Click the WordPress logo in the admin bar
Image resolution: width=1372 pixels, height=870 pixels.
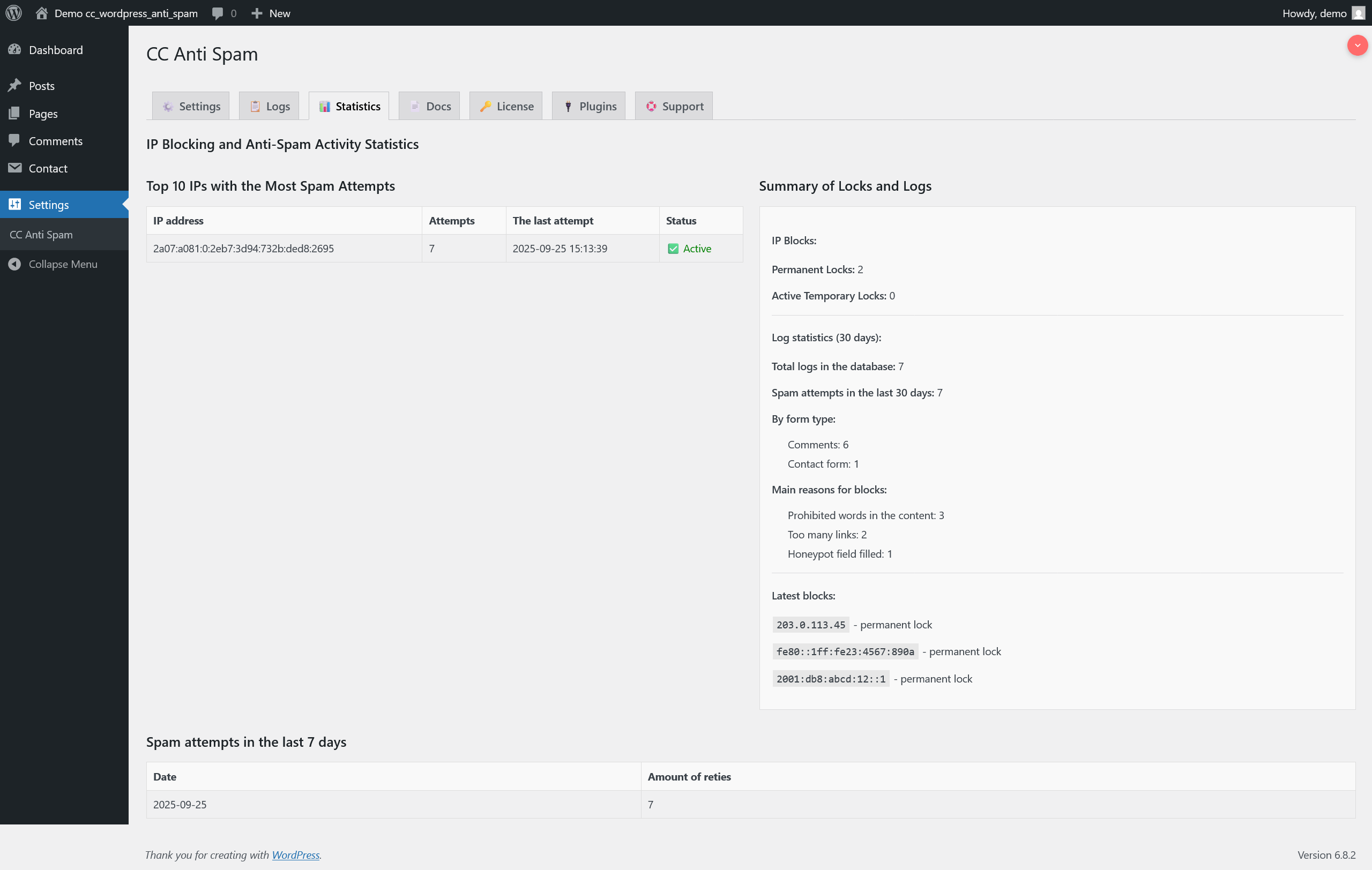point(13,12)
